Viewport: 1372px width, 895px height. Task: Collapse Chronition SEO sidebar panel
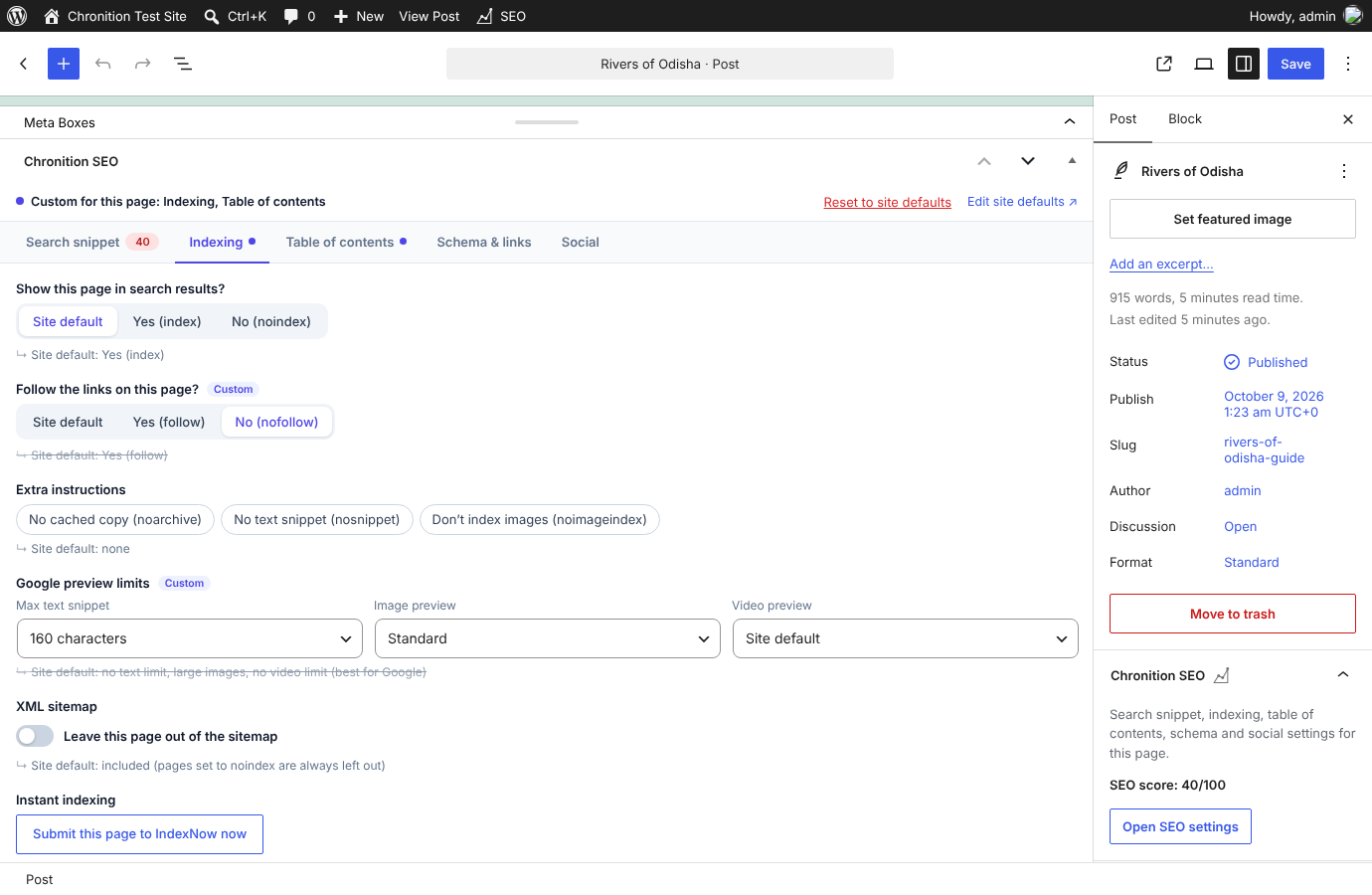[1343, 675]
